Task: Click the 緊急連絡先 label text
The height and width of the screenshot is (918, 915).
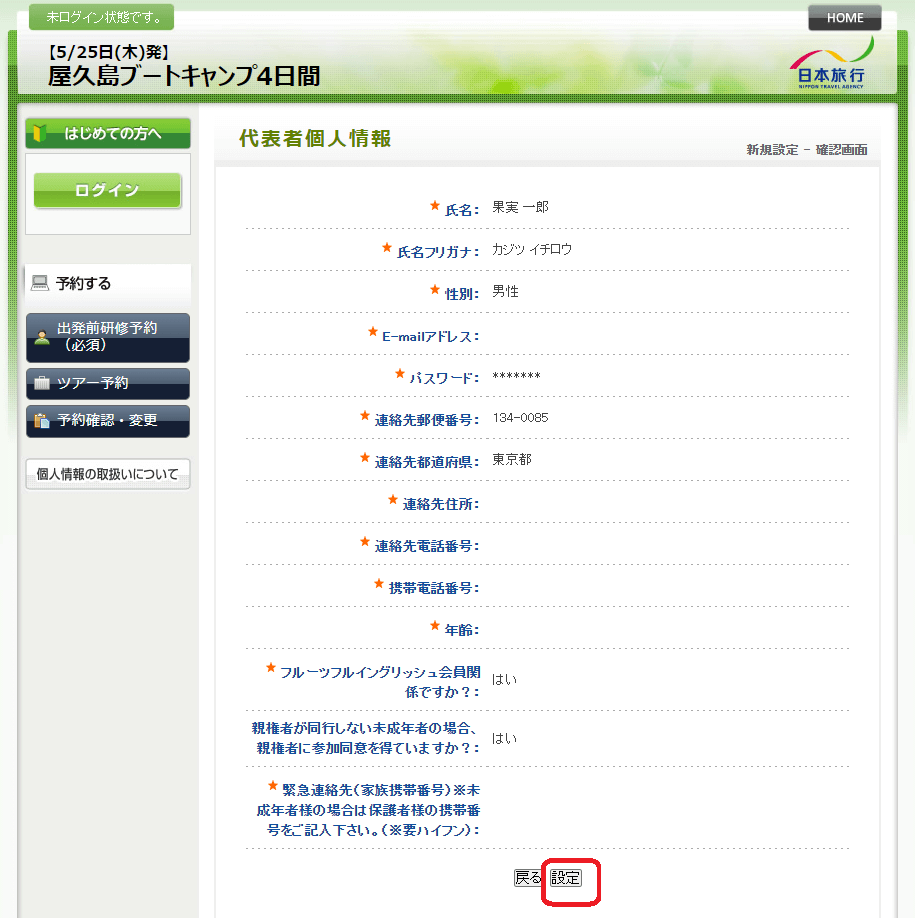Action: point(368,810)
